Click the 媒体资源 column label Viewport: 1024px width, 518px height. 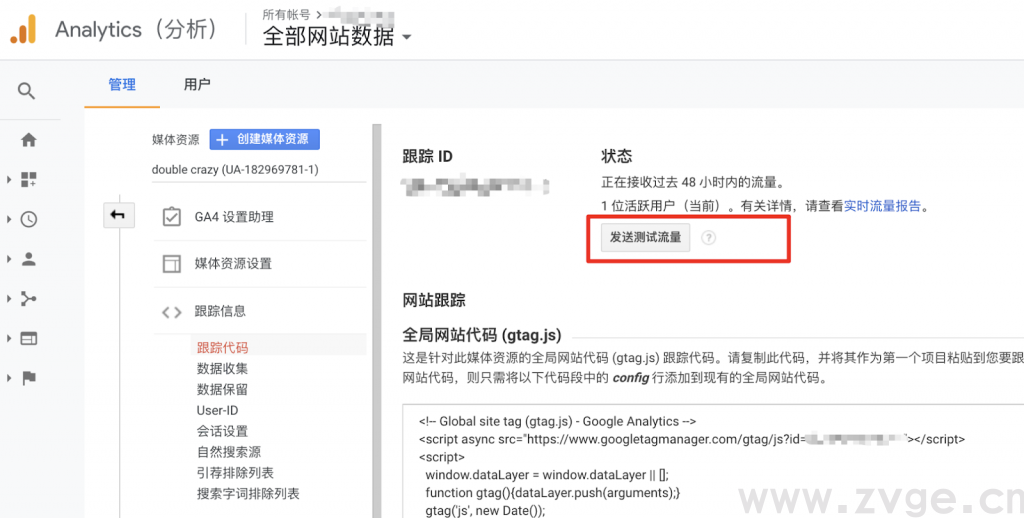[x=176, y=140]
